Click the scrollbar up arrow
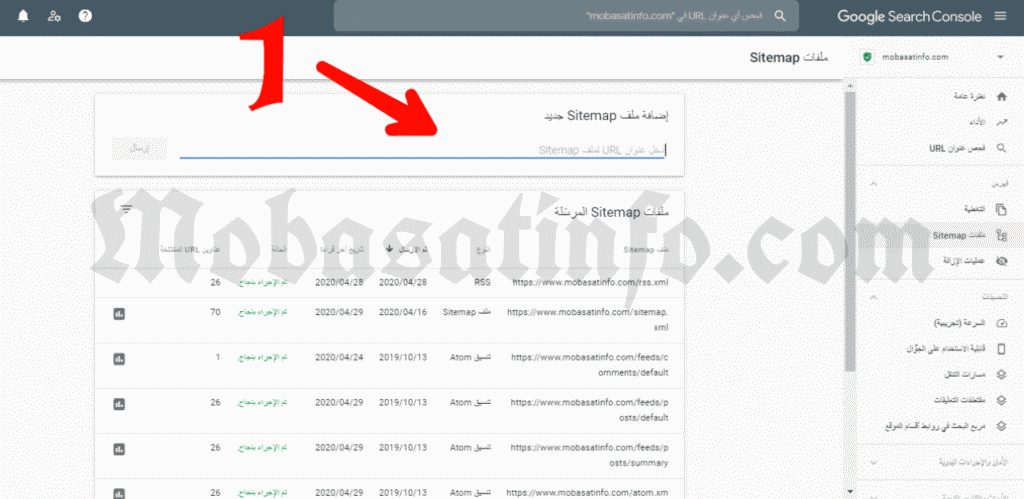This screenshot has height=499, width=1024. pos(850,85)
